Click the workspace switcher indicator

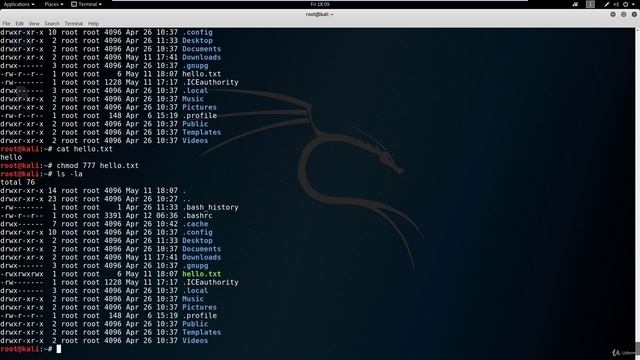[x=590, y=4]
